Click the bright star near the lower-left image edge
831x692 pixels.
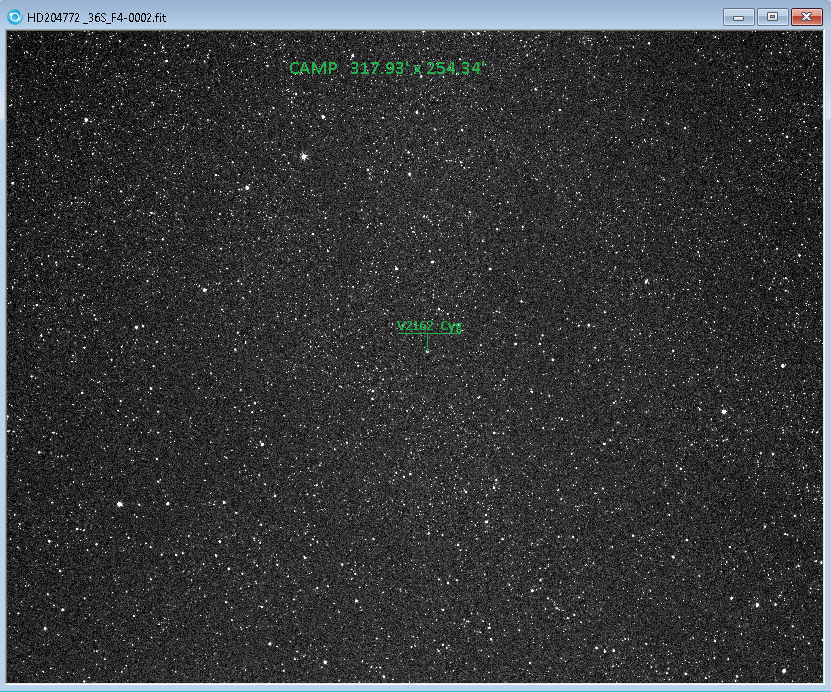point(119,504)
